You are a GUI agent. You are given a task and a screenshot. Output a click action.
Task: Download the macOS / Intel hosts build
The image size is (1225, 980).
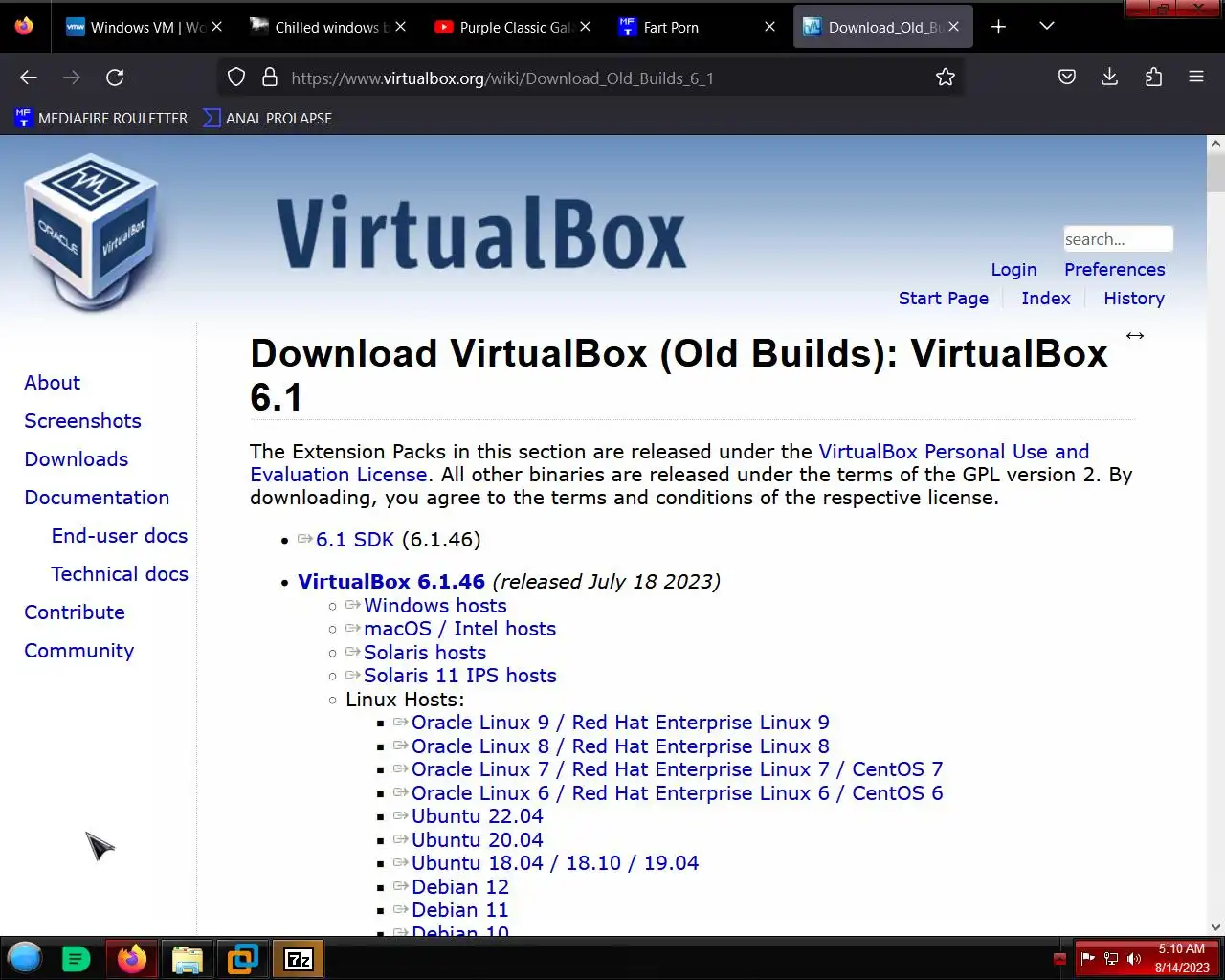pos(459,629)
